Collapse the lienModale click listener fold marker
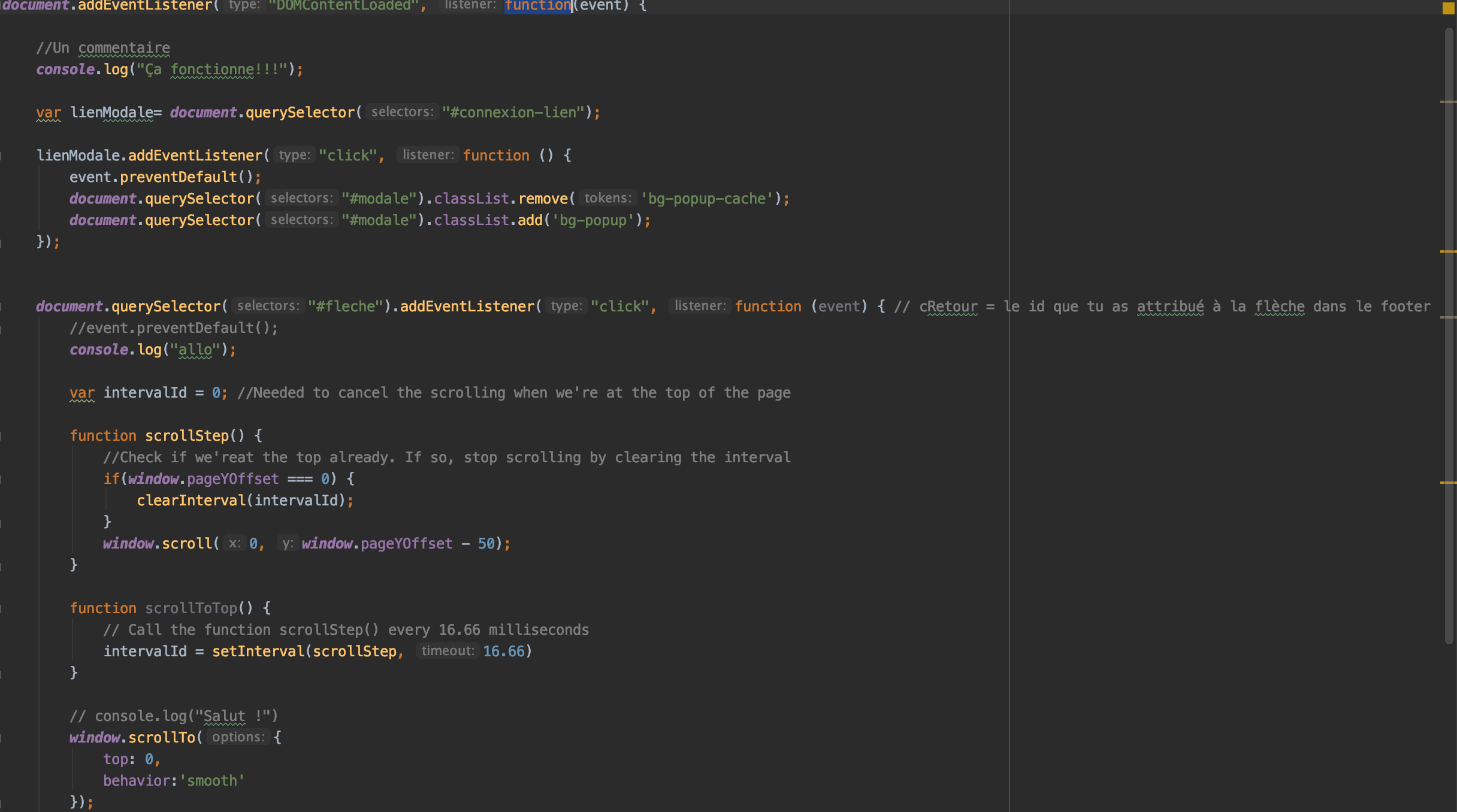Screen dimensions: 1457x812 (2, 156)
